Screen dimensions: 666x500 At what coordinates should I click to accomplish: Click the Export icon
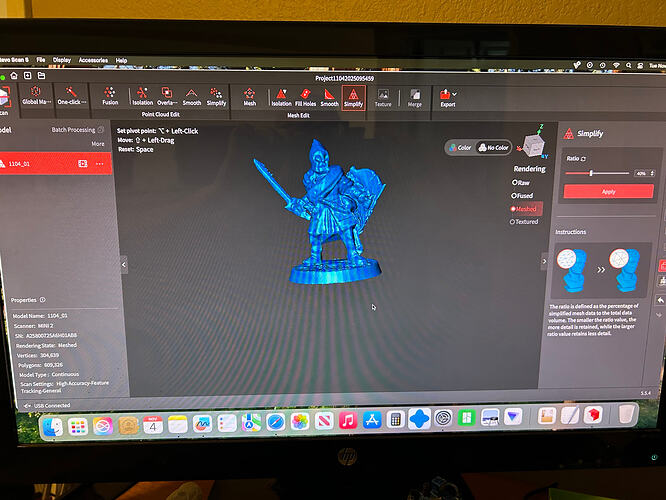pyautogui.click(x=445, y=94)
